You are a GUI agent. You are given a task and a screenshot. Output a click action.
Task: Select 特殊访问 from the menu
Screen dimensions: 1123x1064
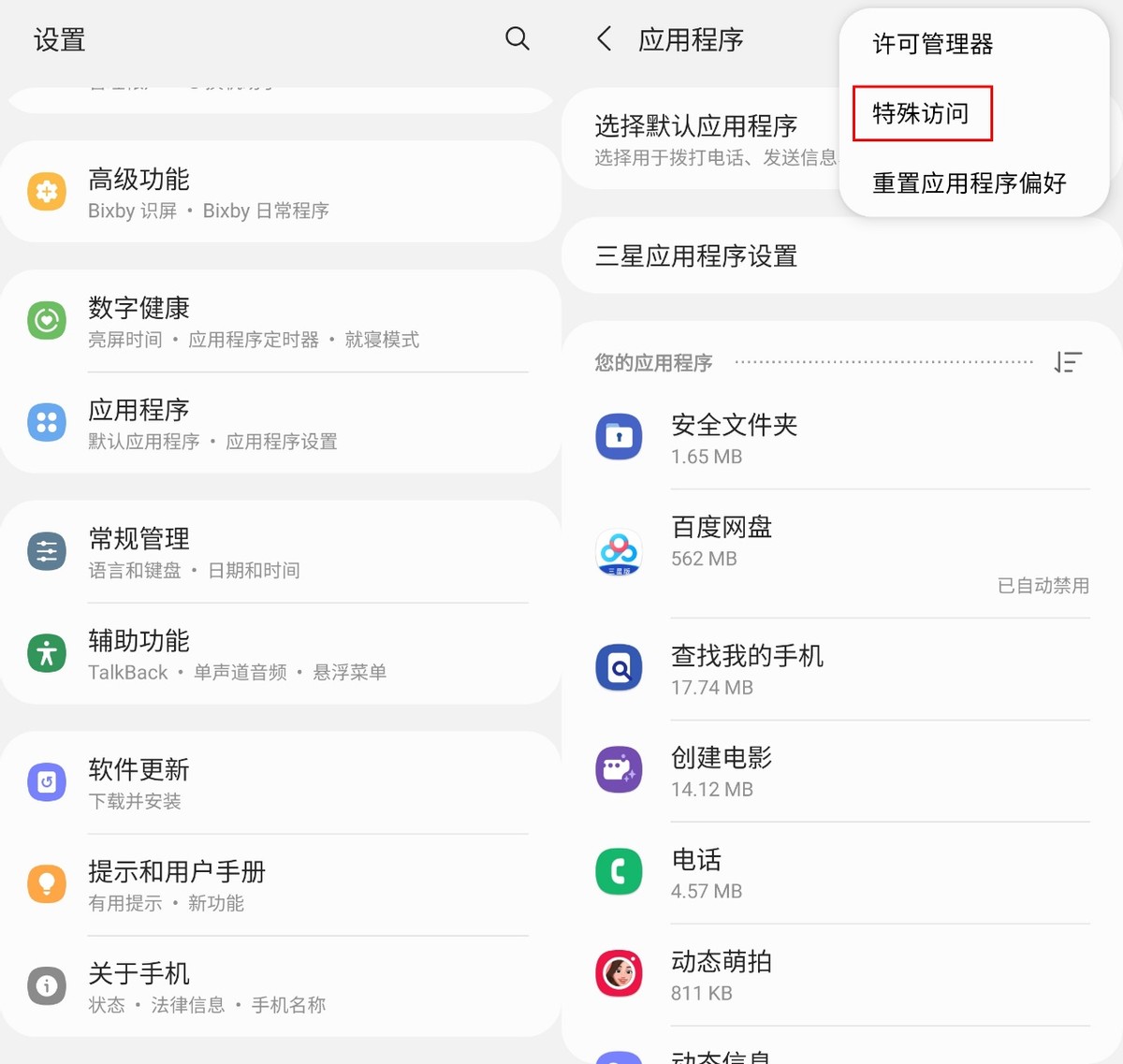click(922, 113)
